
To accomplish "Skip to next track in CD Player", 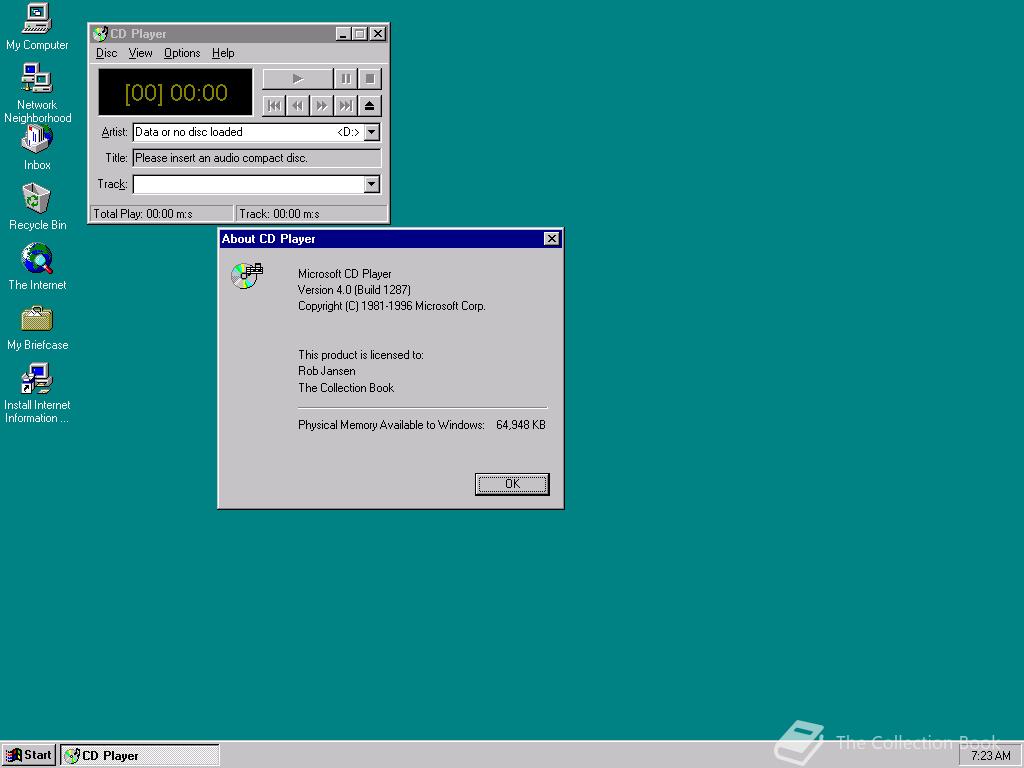I will [345, 106].
